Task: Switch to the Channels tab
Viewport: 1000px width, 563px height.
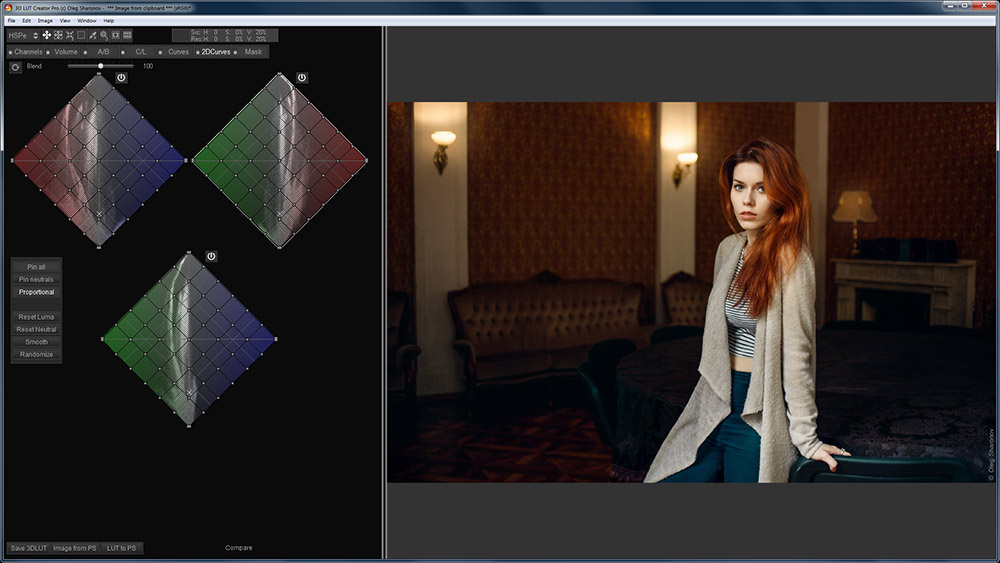Action: (28, 52)
